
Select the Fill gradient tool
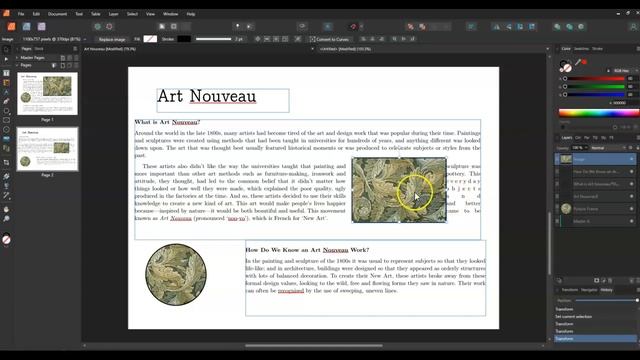click(x=6, y=177)
